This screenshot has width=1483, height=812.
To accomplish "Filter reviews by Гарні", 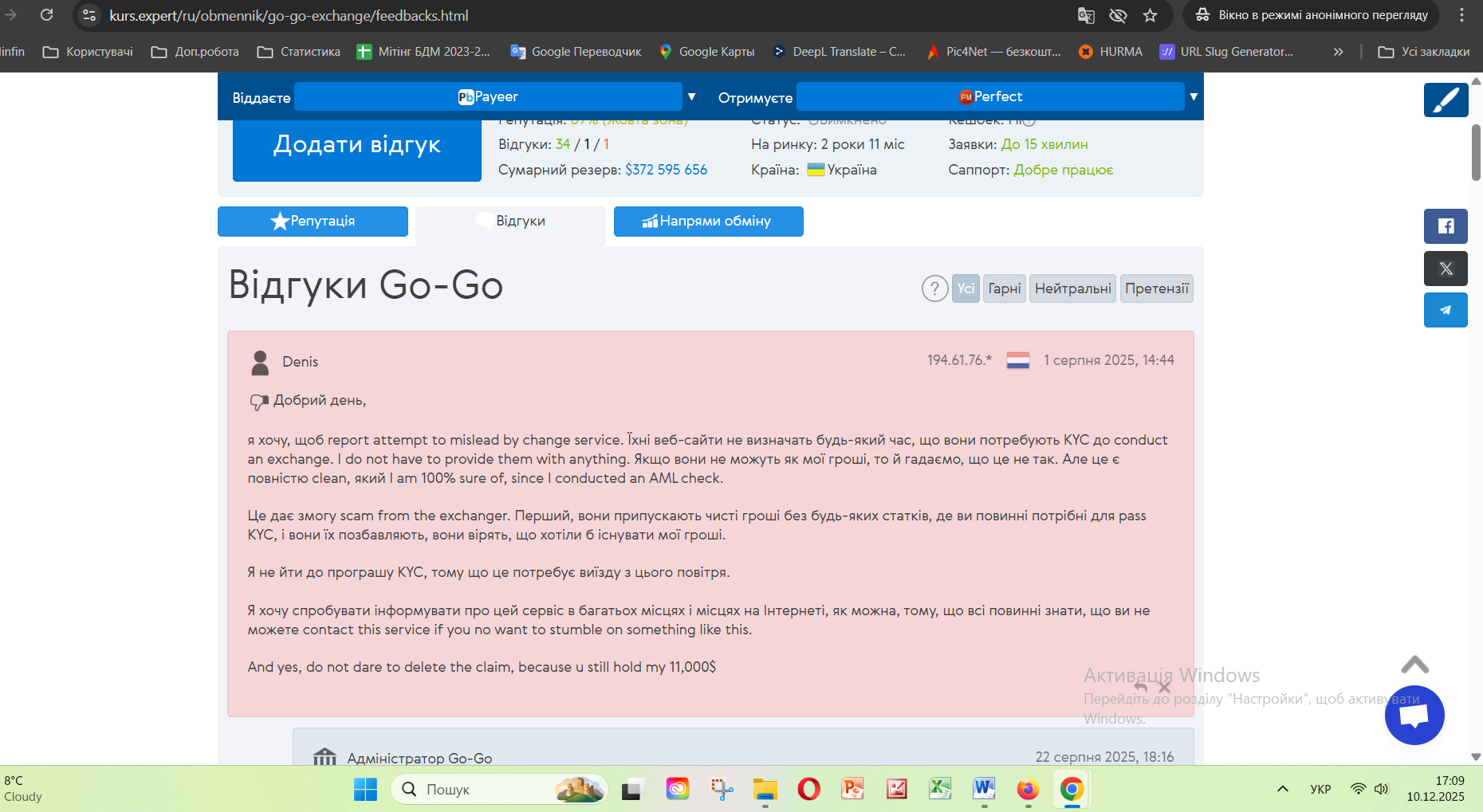I will coord(1005,288).
